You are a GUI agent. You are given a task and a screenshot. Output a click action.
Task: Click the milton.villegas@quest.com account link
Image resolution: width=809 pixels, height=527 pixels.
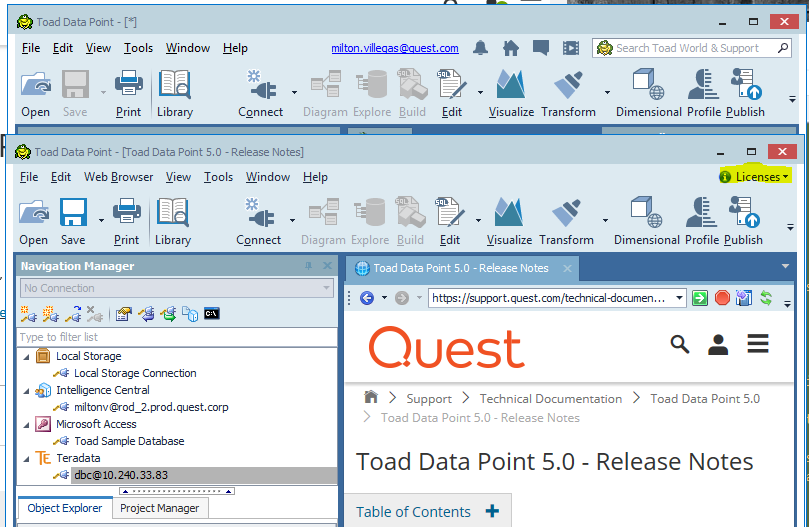pos(395,48)
